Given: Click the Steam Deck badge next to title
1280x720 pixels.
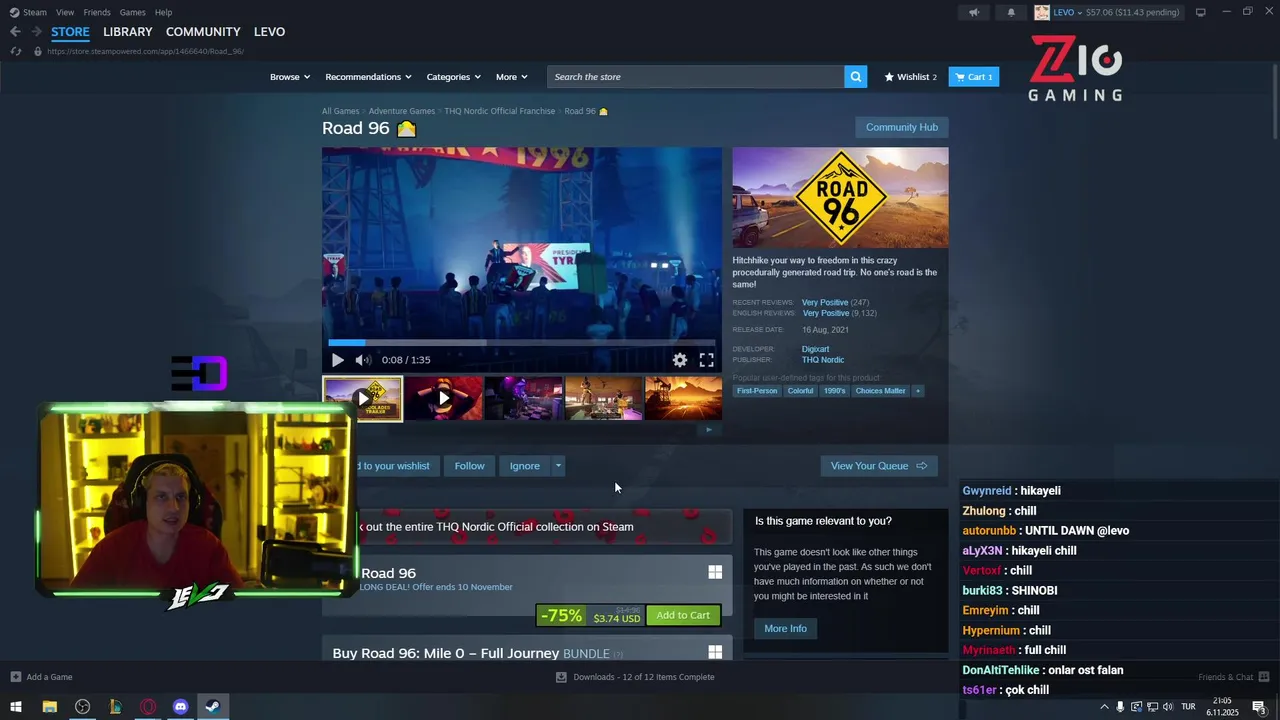Looking at the screenshot, I should tap(406, 129).
